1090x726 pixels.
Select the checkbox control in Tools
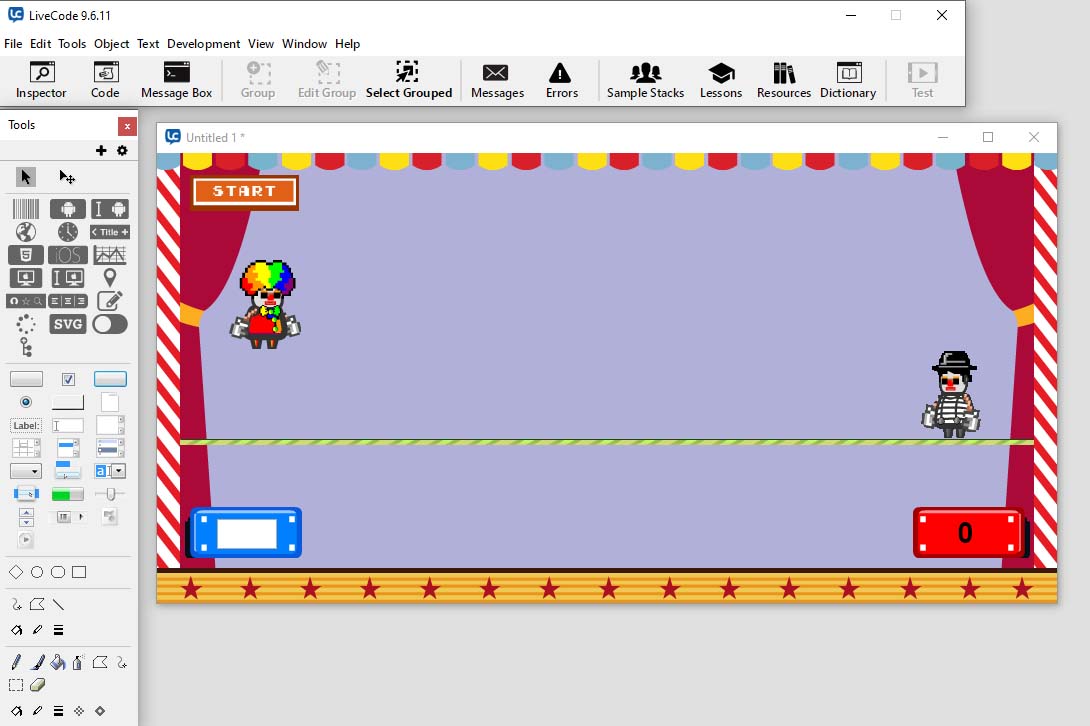68,379
